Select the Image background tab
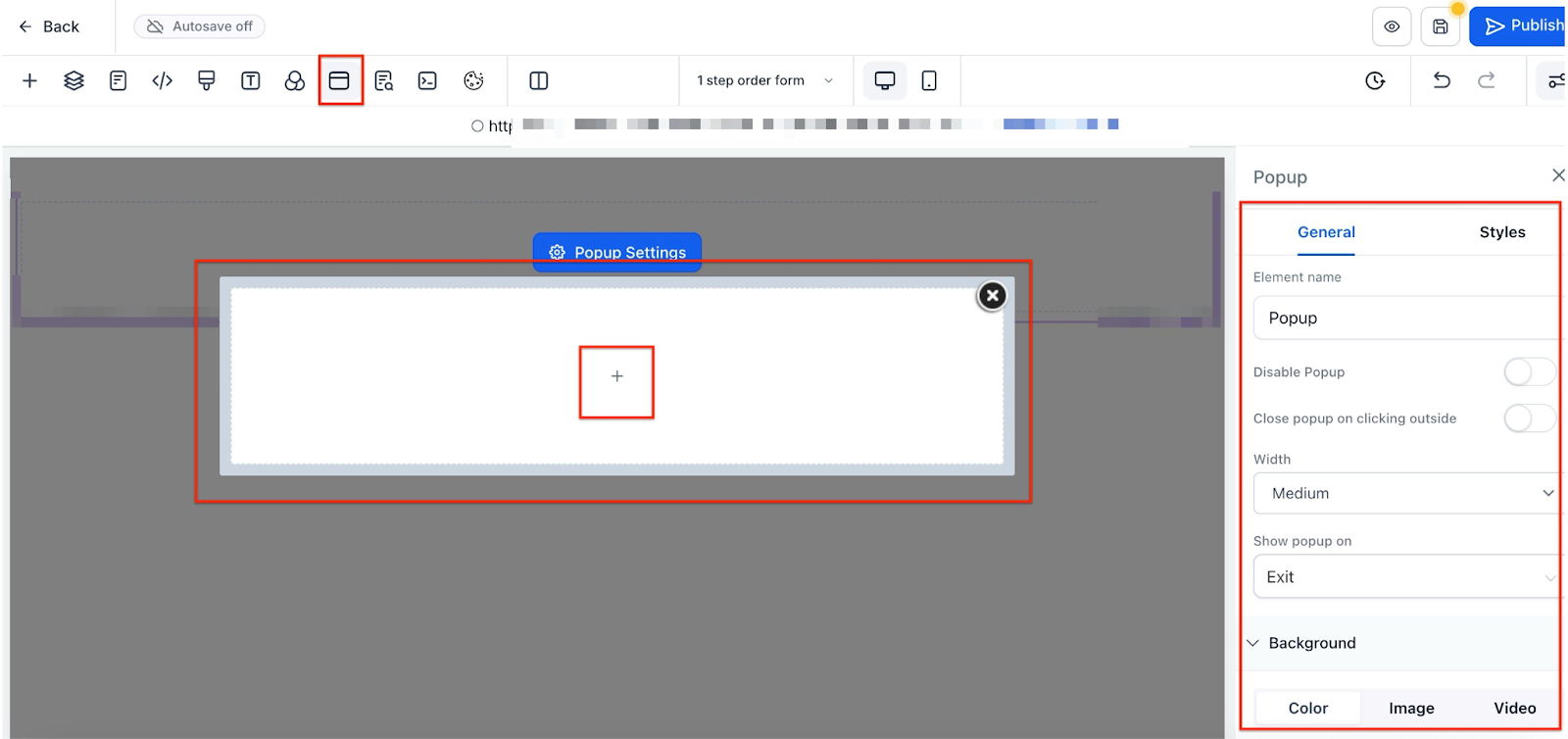The width and height of the screenshot is (1568, 739). click(x=1411, y=708)
